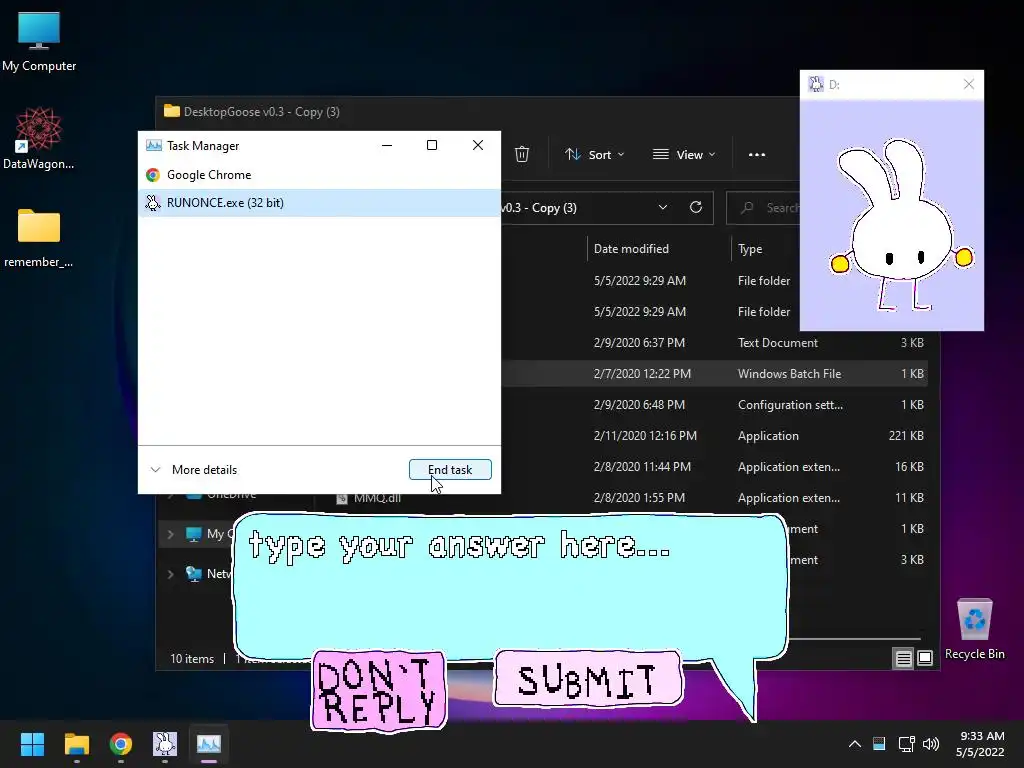Screen dimensions: 1024x768
Task: Expand More details in Task Manager
Action: [194, 470]
